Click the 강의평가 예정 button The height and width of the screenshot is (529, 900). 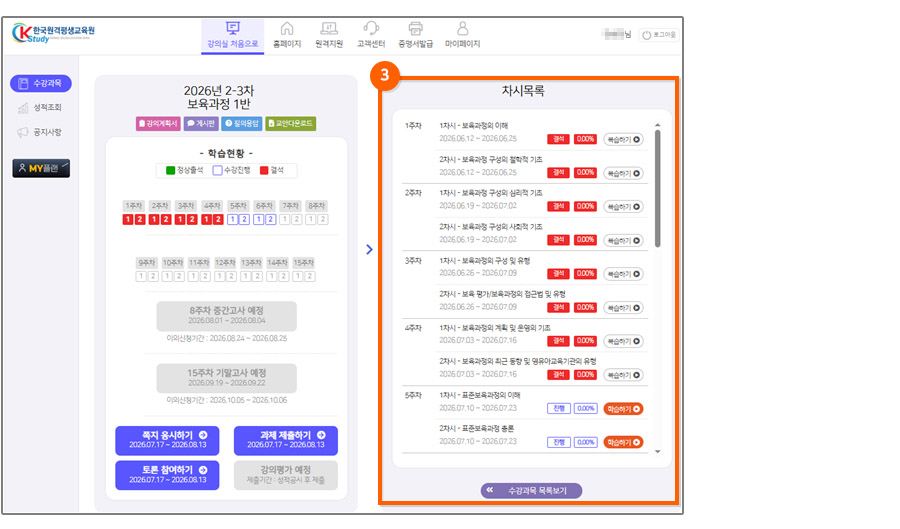(286, 475)
